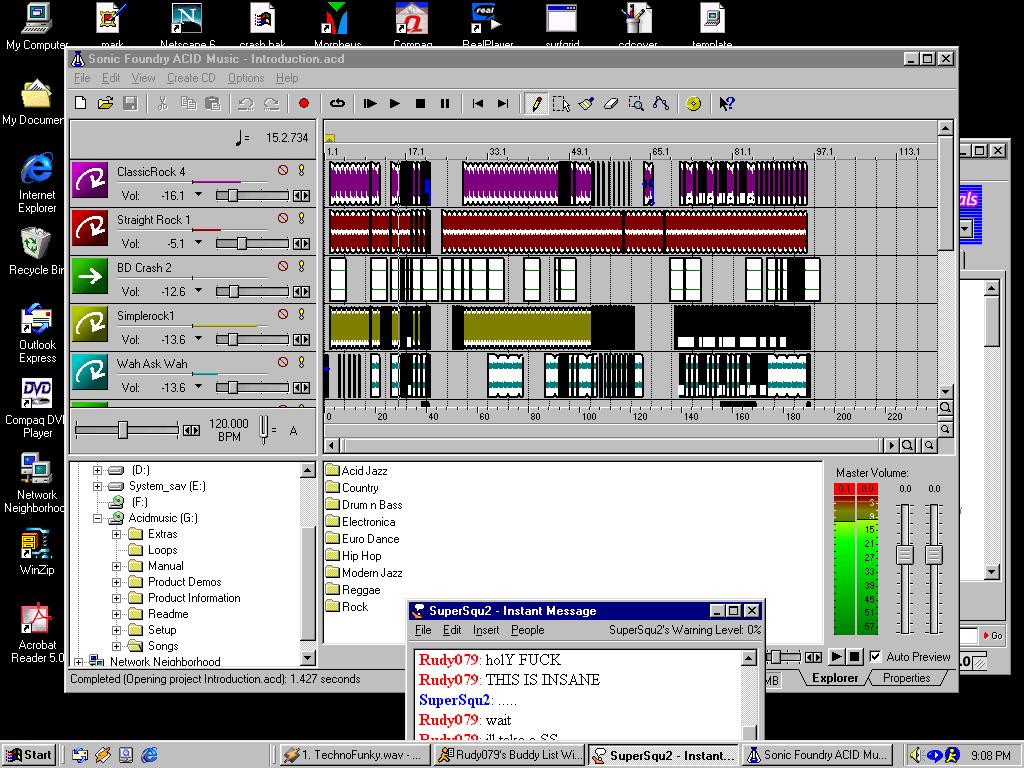The height and width of the screenshot is (768, 1024).
Task: Open the Hip Hop folder
Action: pyautogui.click(x=361, y=556)
